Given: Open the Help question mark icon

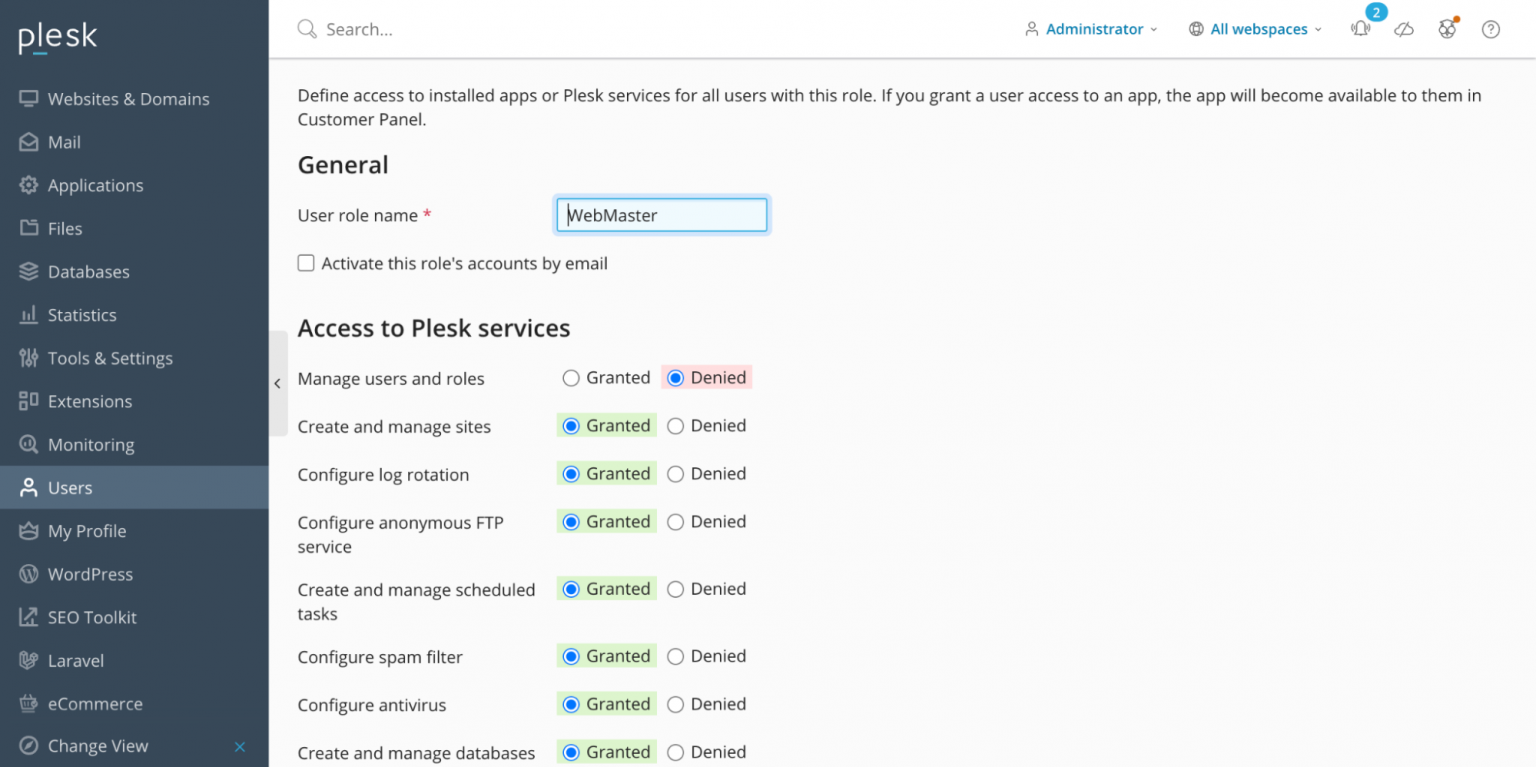Looking at the screenshot, I should (1491, 29).
